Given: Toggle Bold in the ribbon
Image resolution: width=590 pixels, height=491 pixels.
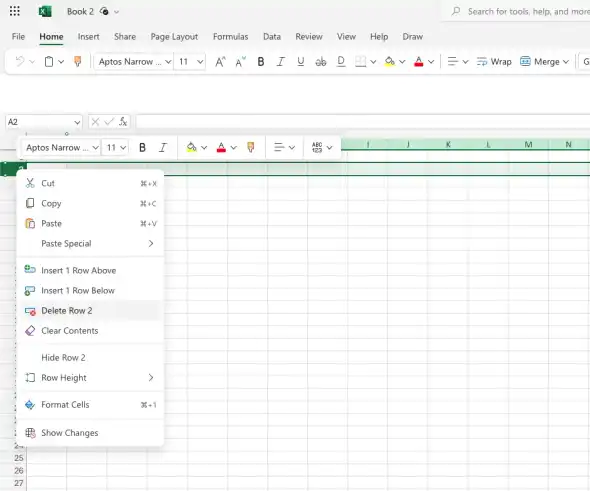Looking at the screenshot, I should pos(260,62).
